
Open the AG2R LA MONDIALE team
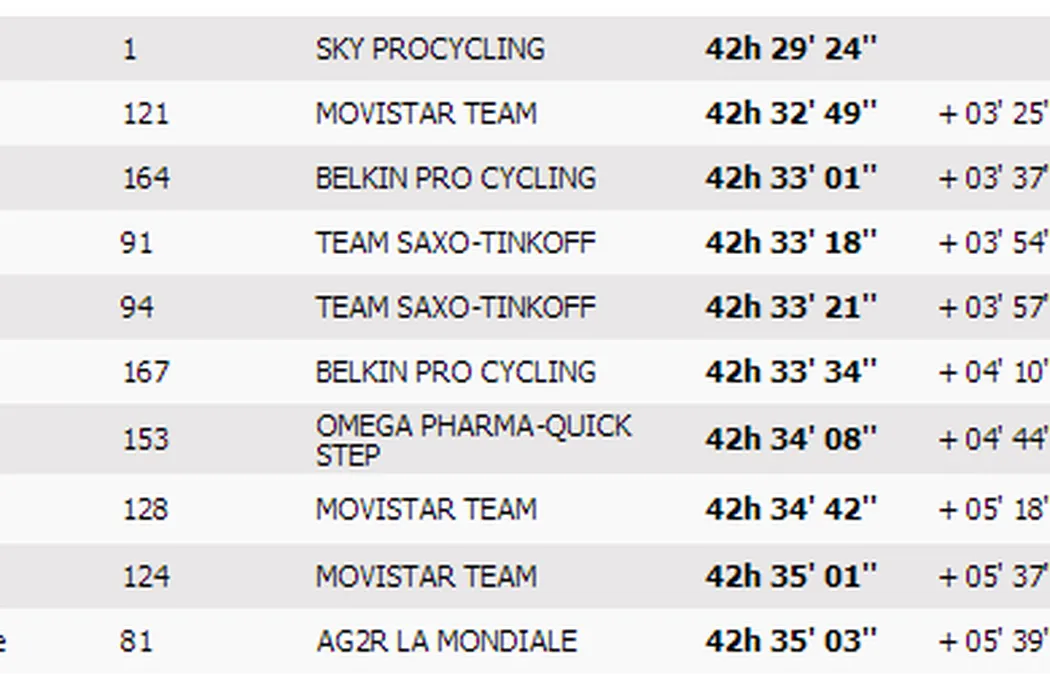tap(446, 641)
